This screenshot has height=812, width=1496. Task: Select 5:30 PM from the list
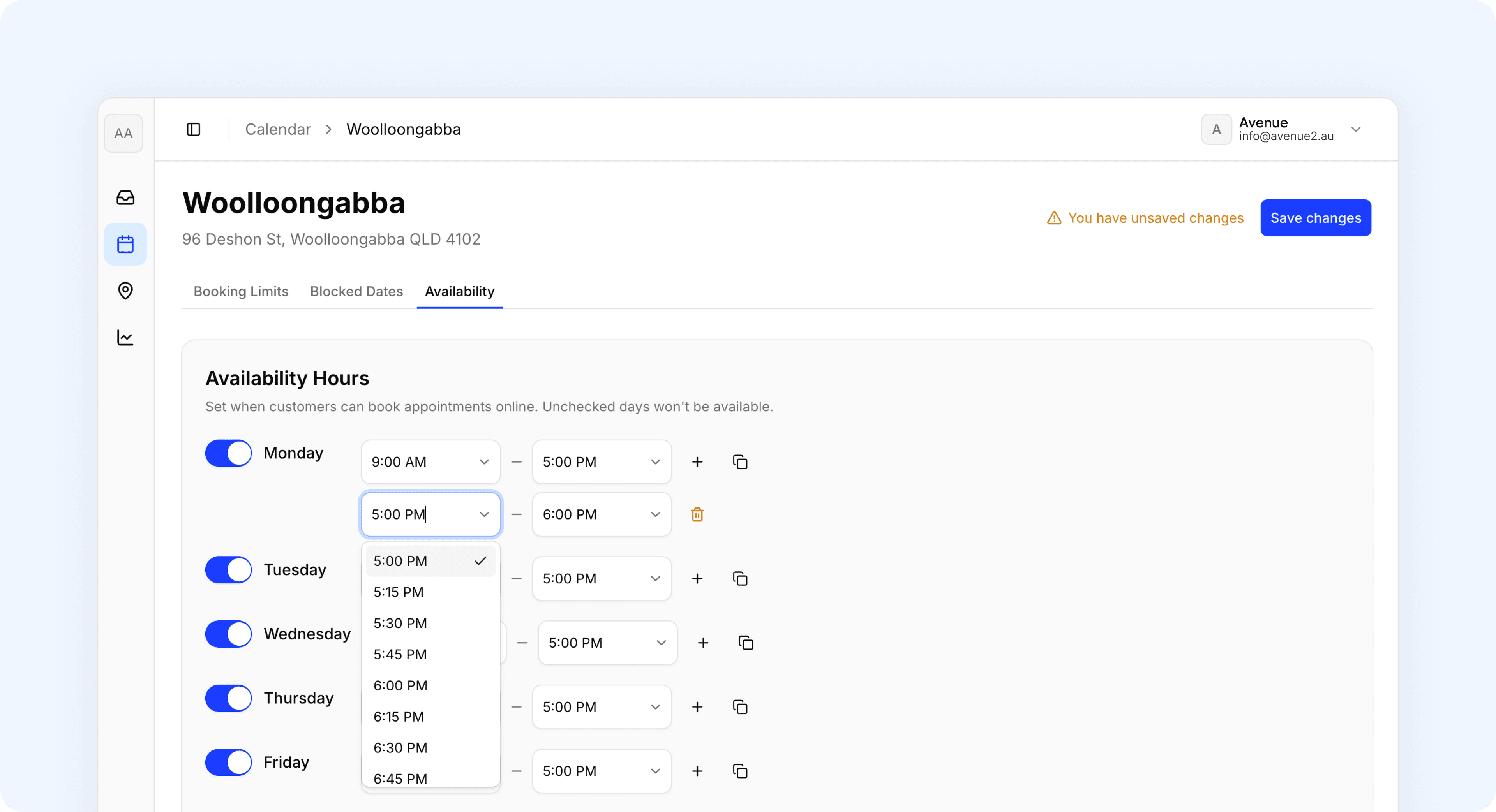click(x=400, y=624)
